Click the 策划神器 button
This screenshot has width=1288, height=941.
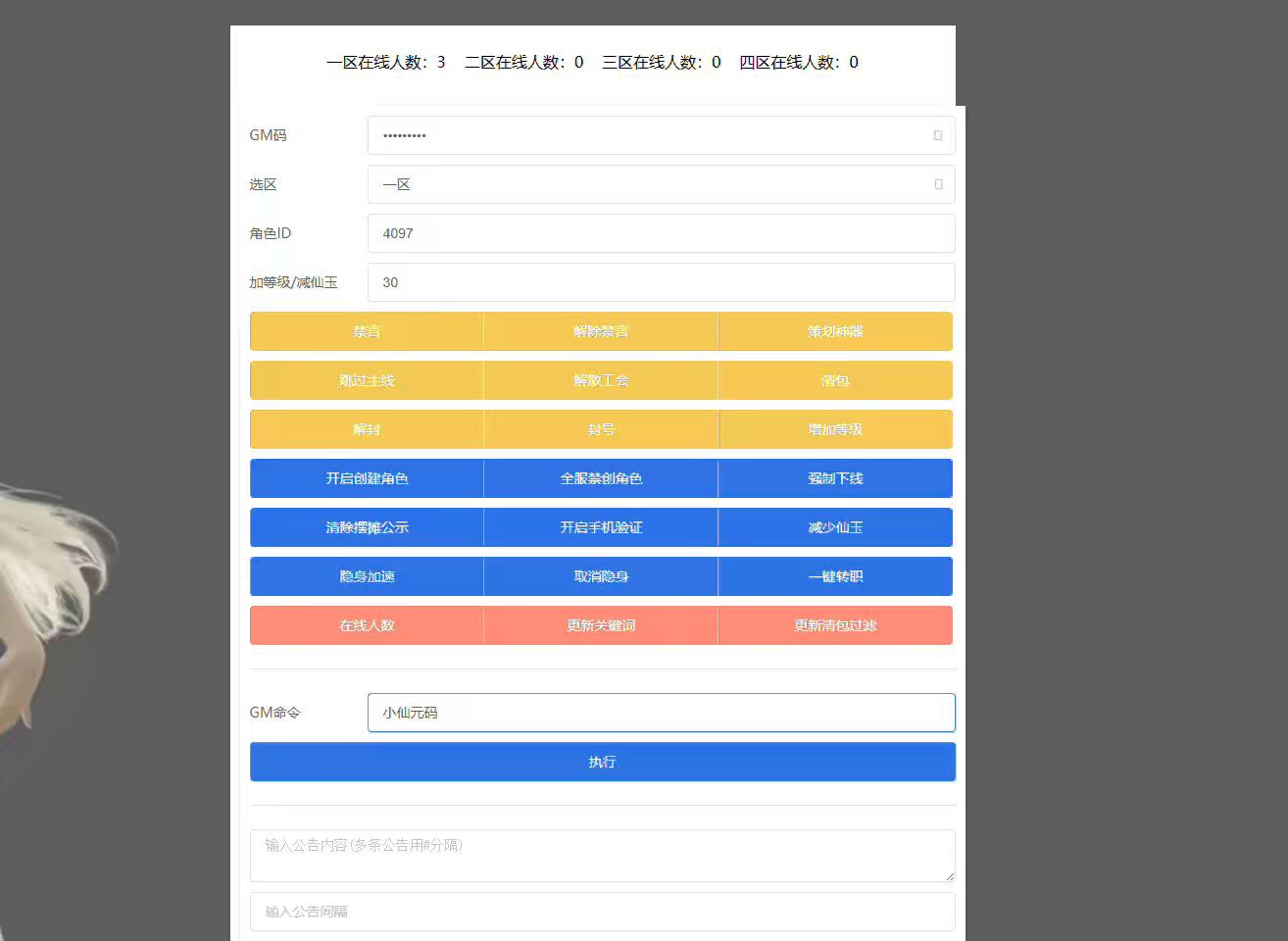click(x=835, y=331)
